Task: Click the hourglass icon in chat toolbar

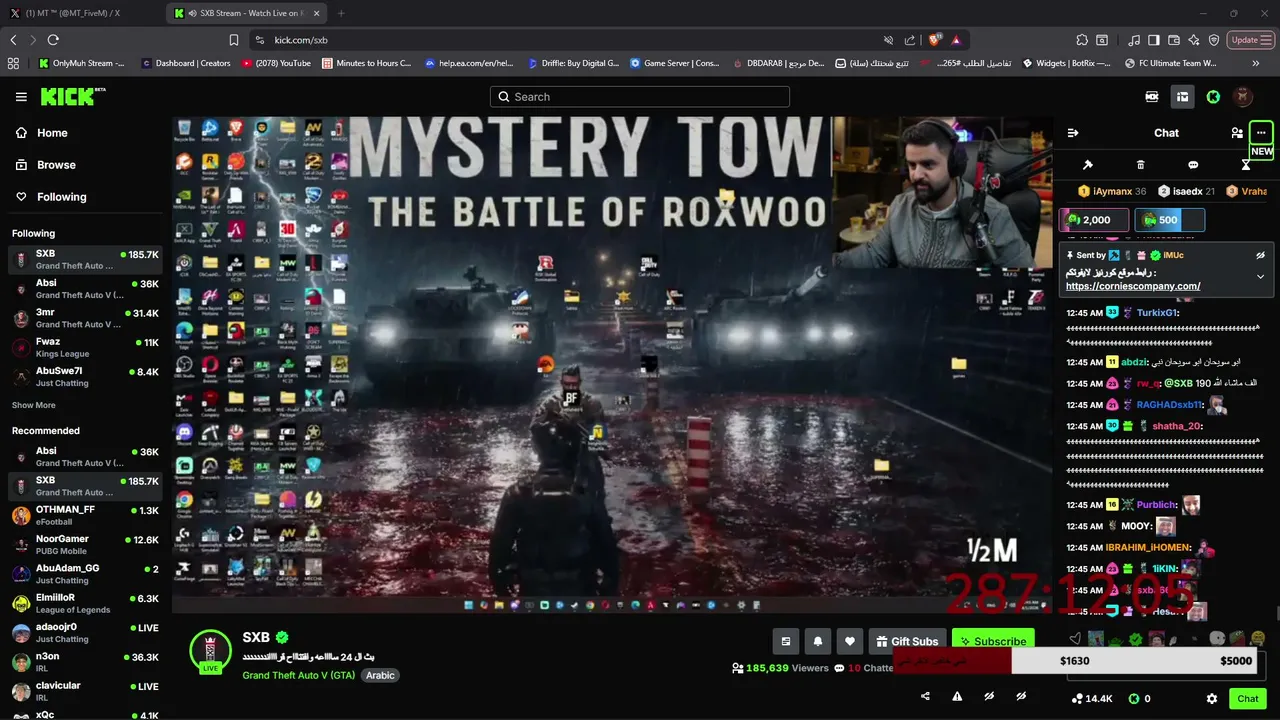Action: 1246,165
